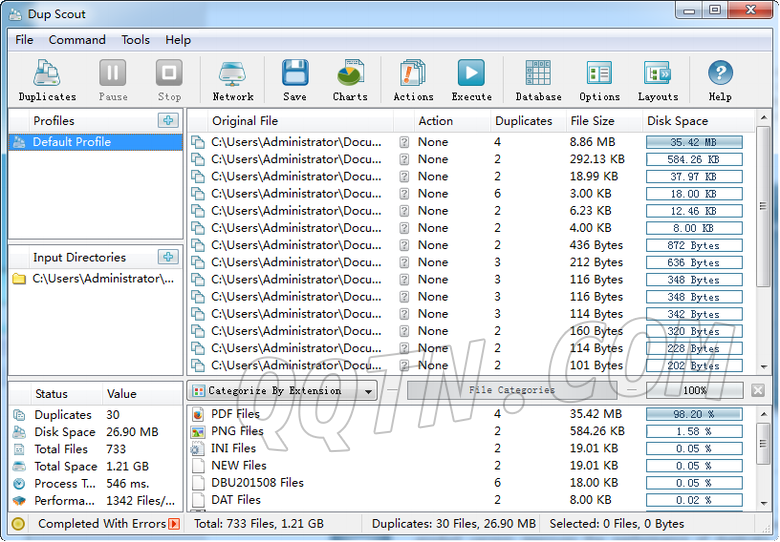The width and height of the screenshot is (780, 542).
Task: Add input directory with plus button
Action: click(167, 257)
